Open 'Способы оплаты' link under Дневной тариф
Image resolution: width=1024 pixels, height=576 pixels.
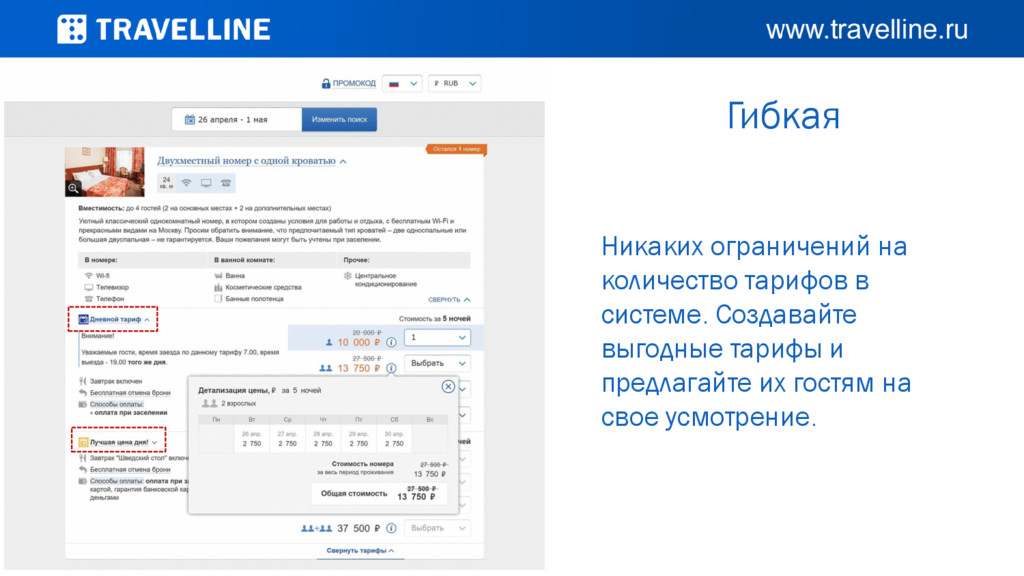pyautogui.click(x=117, y=404)
